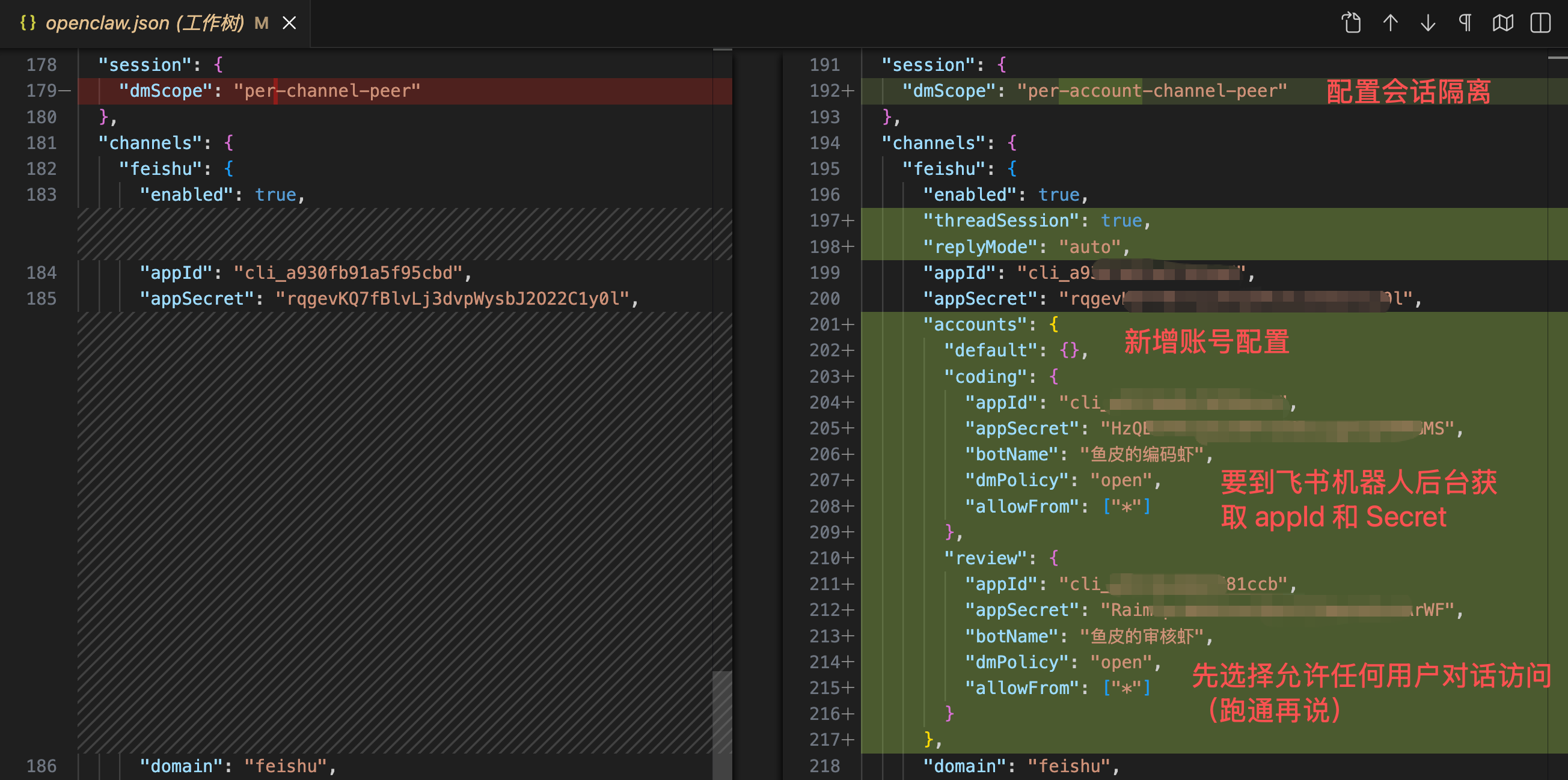
Task: Toggle whitespace difference display via pilcrow icon
Action: coord(1465,23)
